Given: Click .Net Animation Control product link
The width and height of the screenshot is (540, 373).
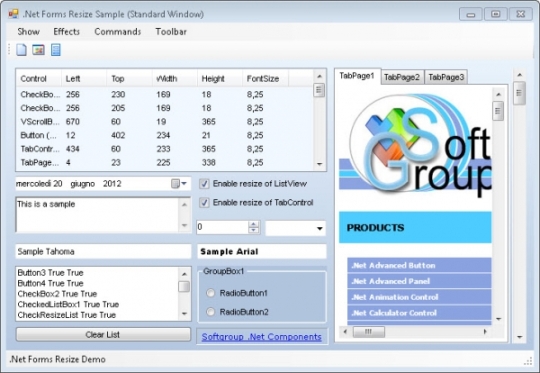Looking at the screenshot, I should click(x=419, y=297).
